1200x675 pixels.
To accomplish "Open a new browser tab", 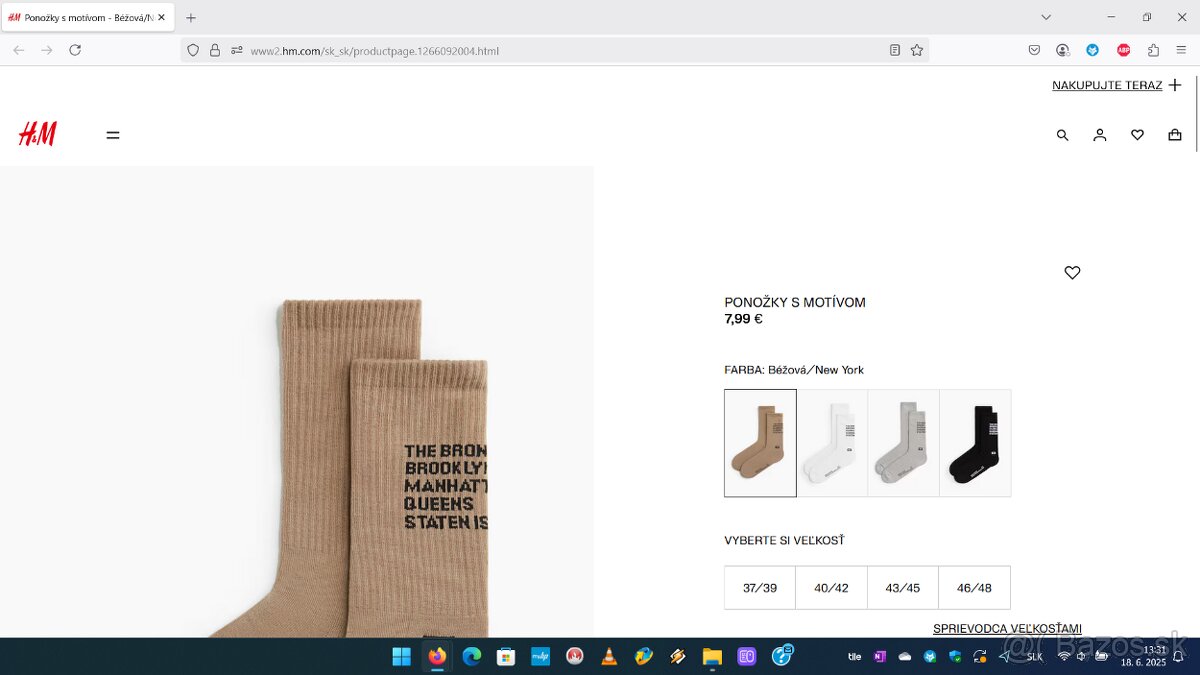I will coord(191,17).
